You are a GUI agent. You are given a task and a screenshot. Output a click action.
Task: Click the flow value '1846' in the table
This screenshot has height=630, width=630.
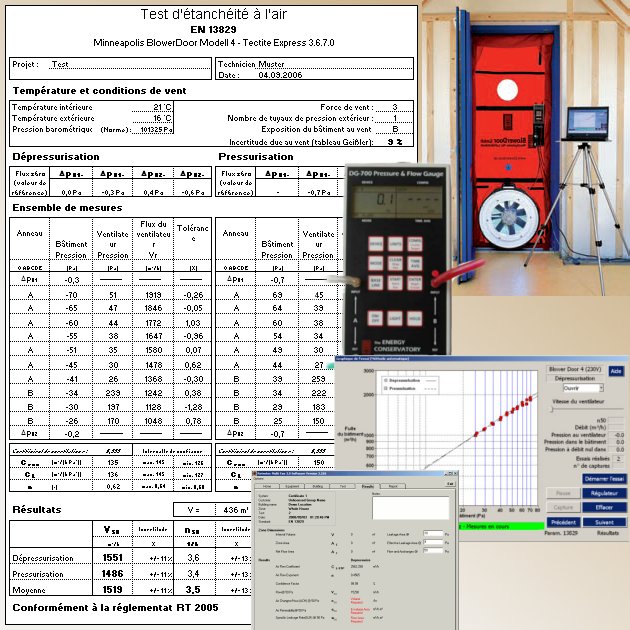153,308
